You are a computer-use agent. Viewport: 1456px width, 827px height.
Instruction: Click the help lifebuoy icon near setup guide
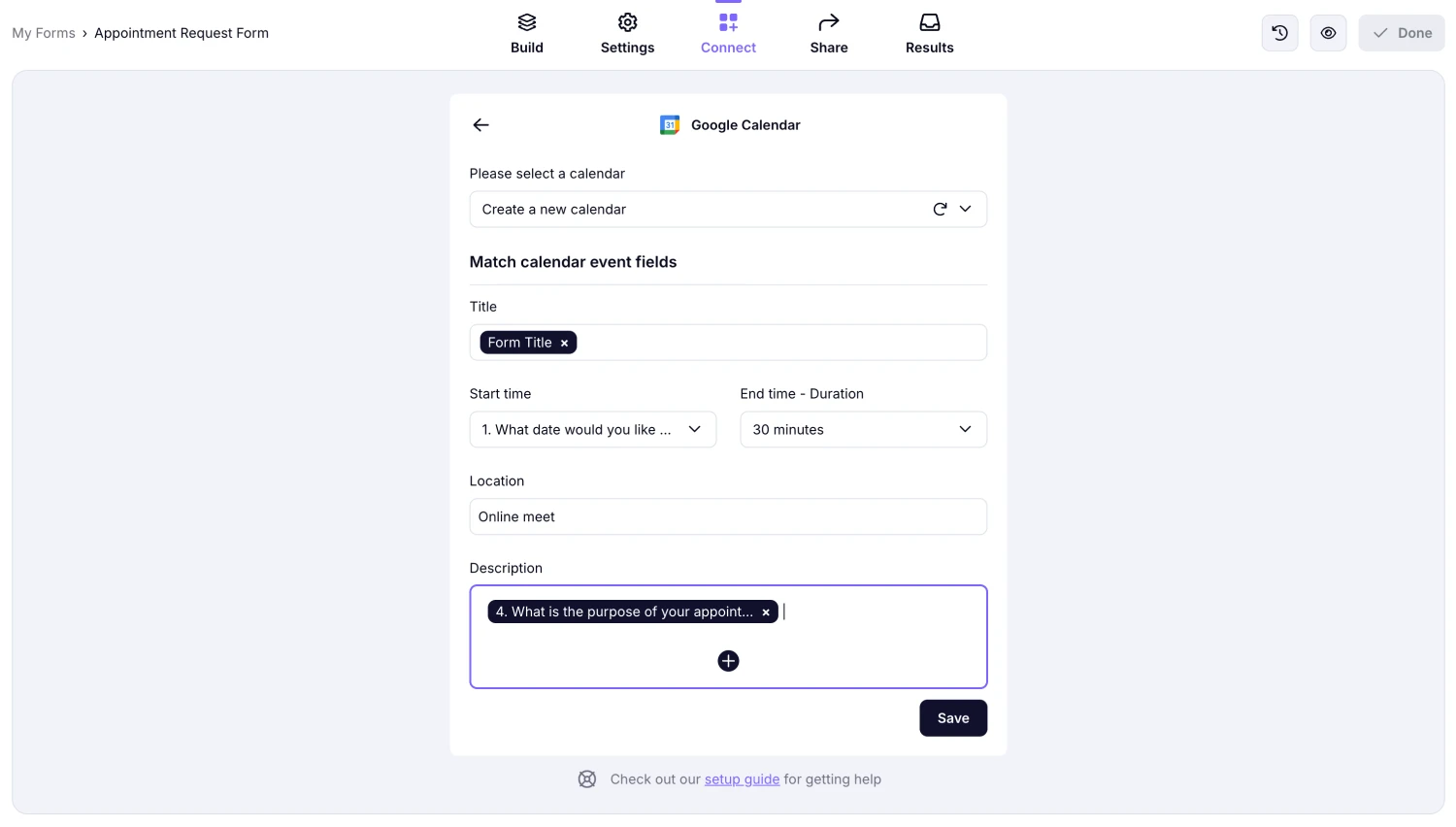point(586,778)
